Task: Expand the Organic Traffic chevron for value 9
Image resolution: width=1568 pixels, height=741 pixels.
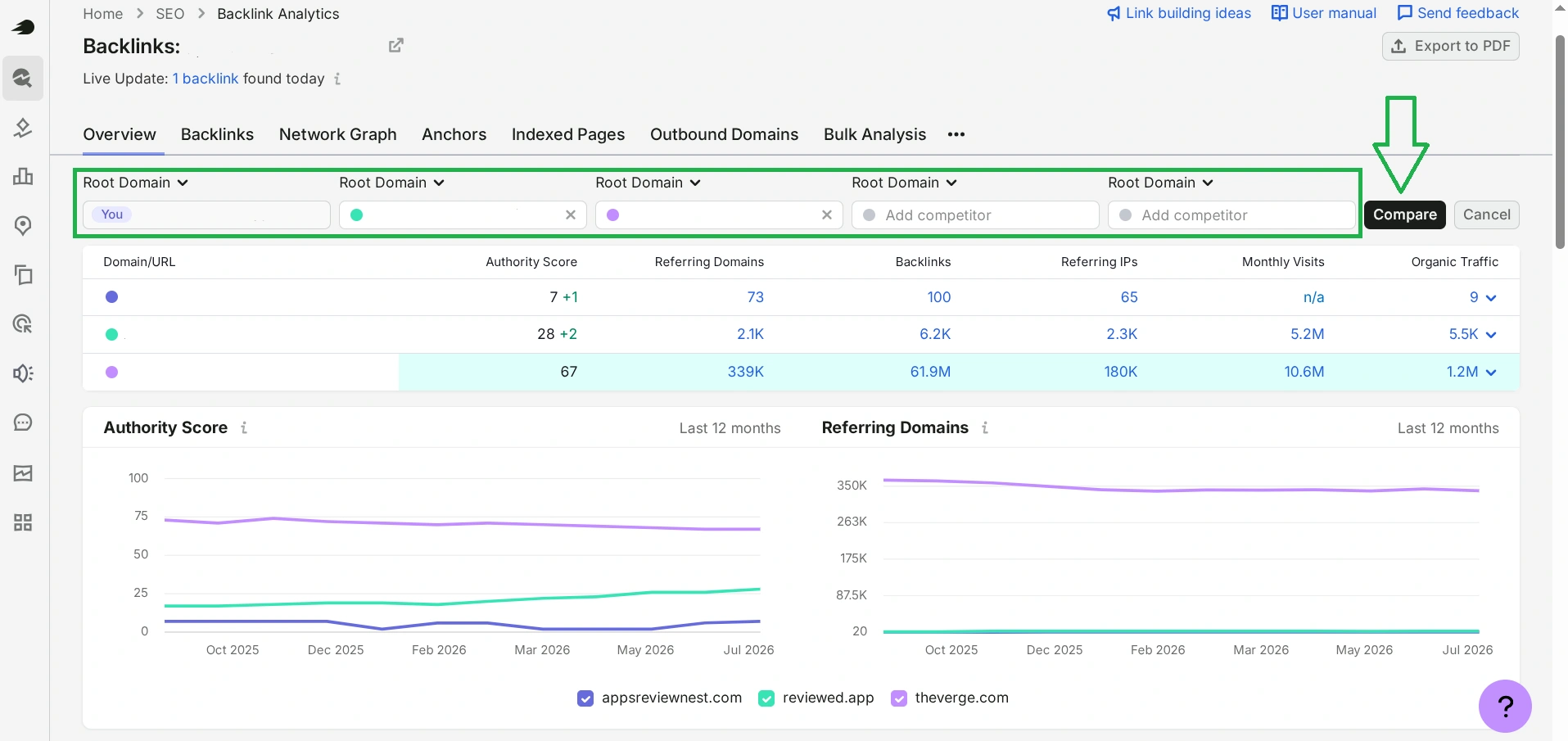Action: [1491, 298]
